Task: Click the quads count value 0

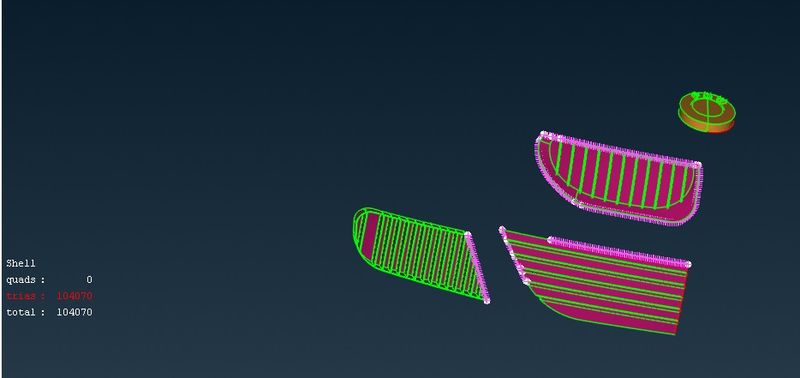Action: point(89,280)
